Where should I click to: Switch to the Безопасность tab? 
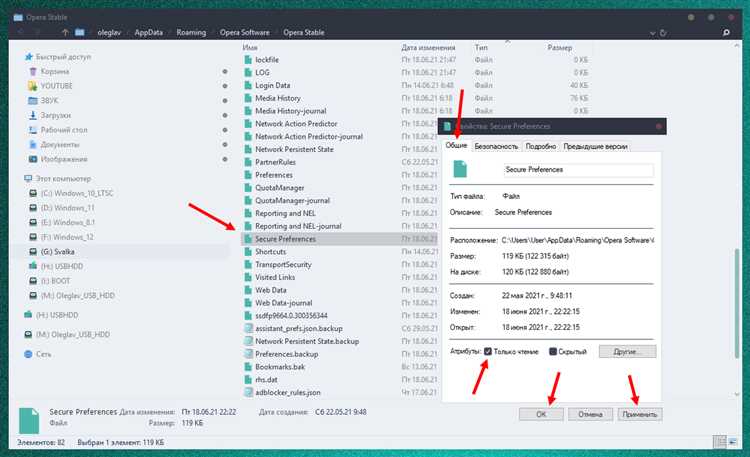coord(496,146)
